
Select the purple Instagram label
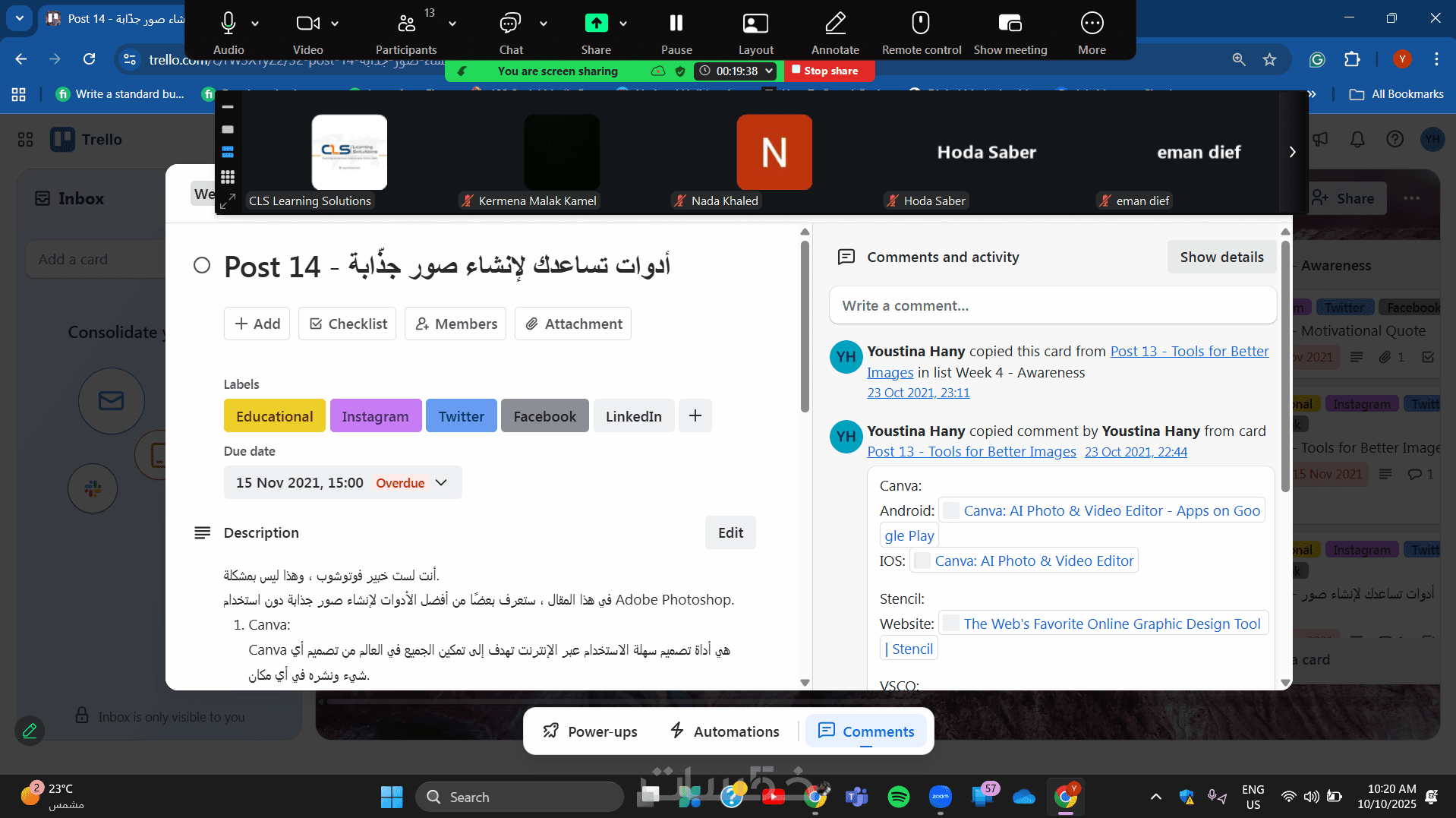tap(376, 415)
